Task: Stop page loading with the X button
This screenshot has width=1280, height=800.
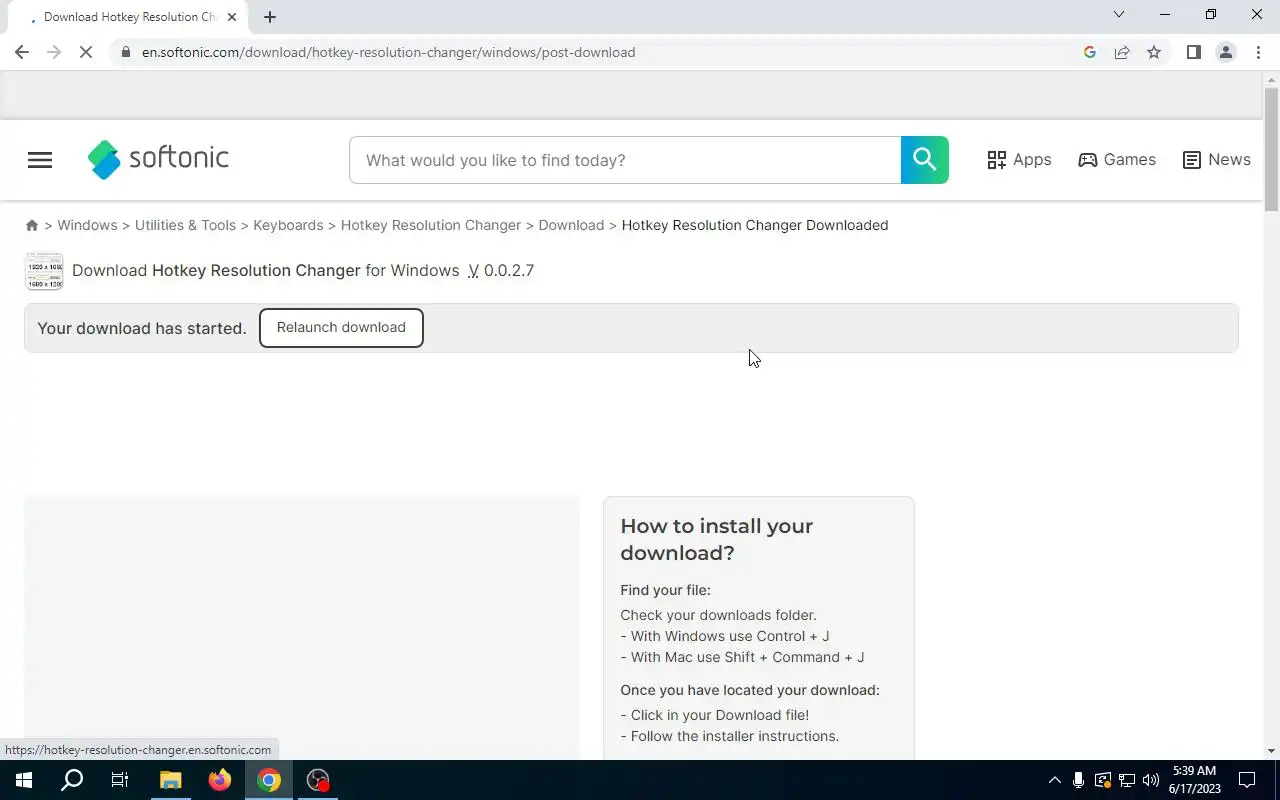Action: (x=86, y=52)
